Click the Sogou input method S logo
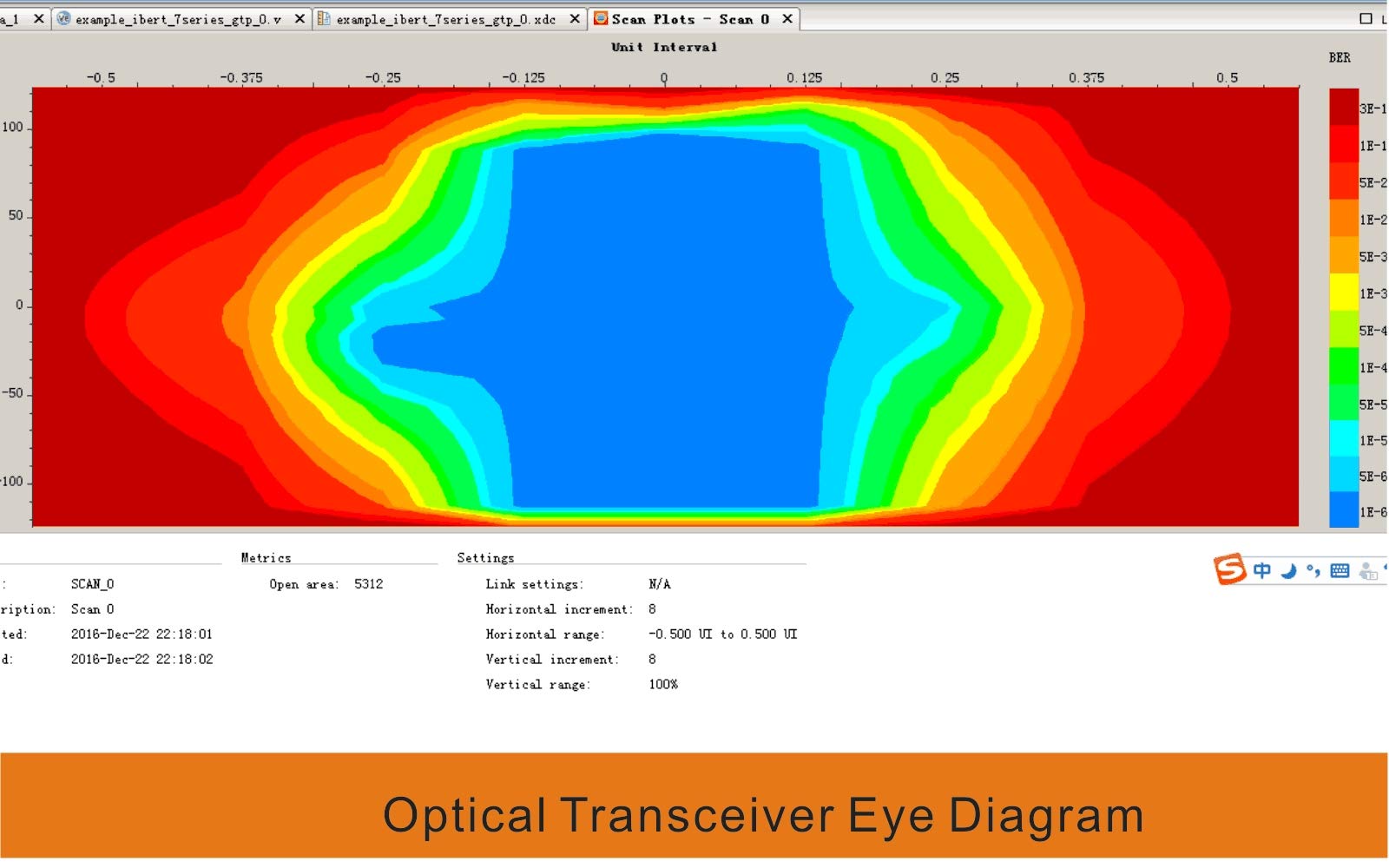Screen dimensions: 1389x868 [x=1229, y=569]
